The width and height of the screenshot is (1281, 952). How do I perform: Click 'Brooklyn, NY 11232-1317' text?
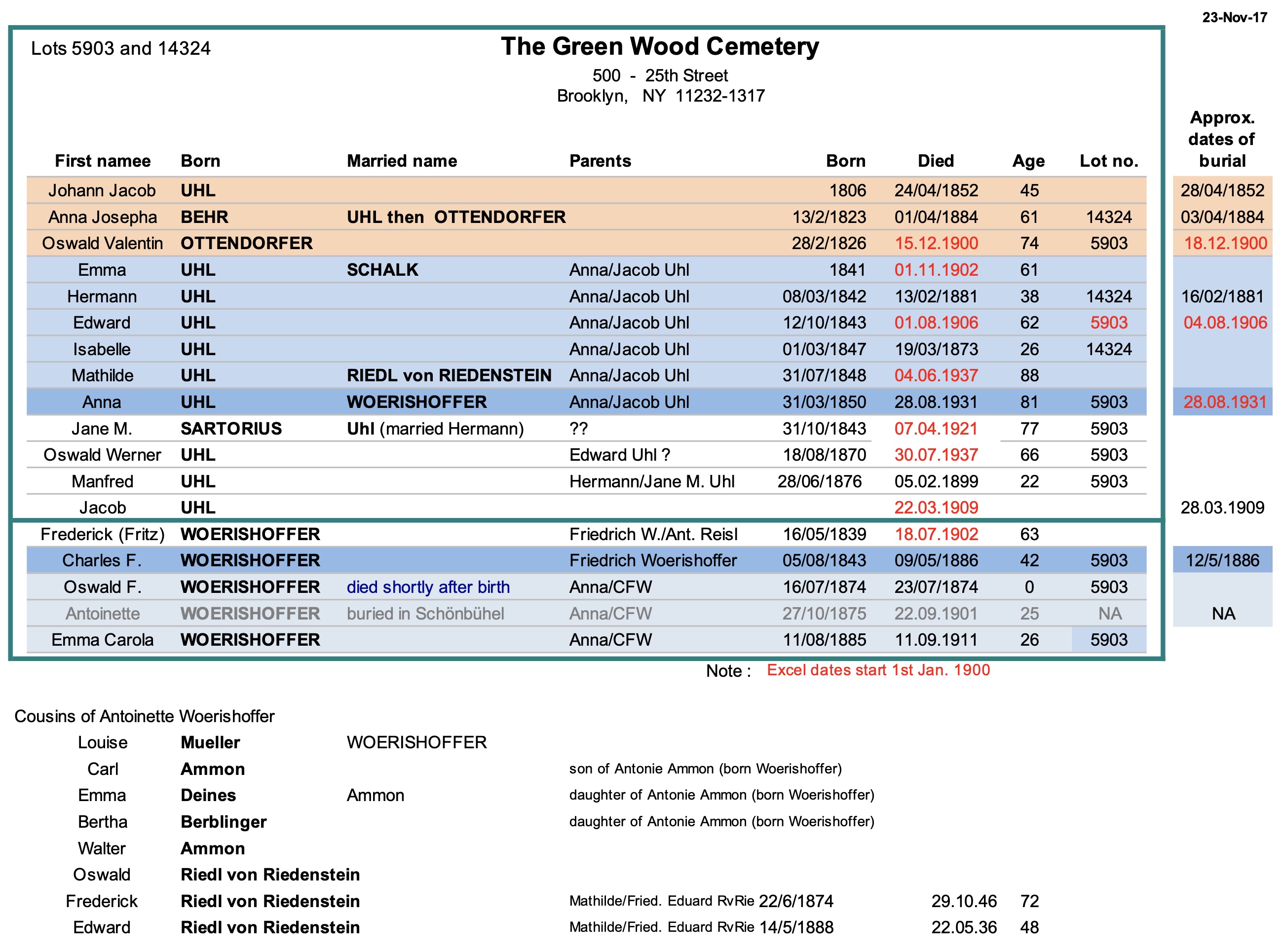(x=661, y=96)
